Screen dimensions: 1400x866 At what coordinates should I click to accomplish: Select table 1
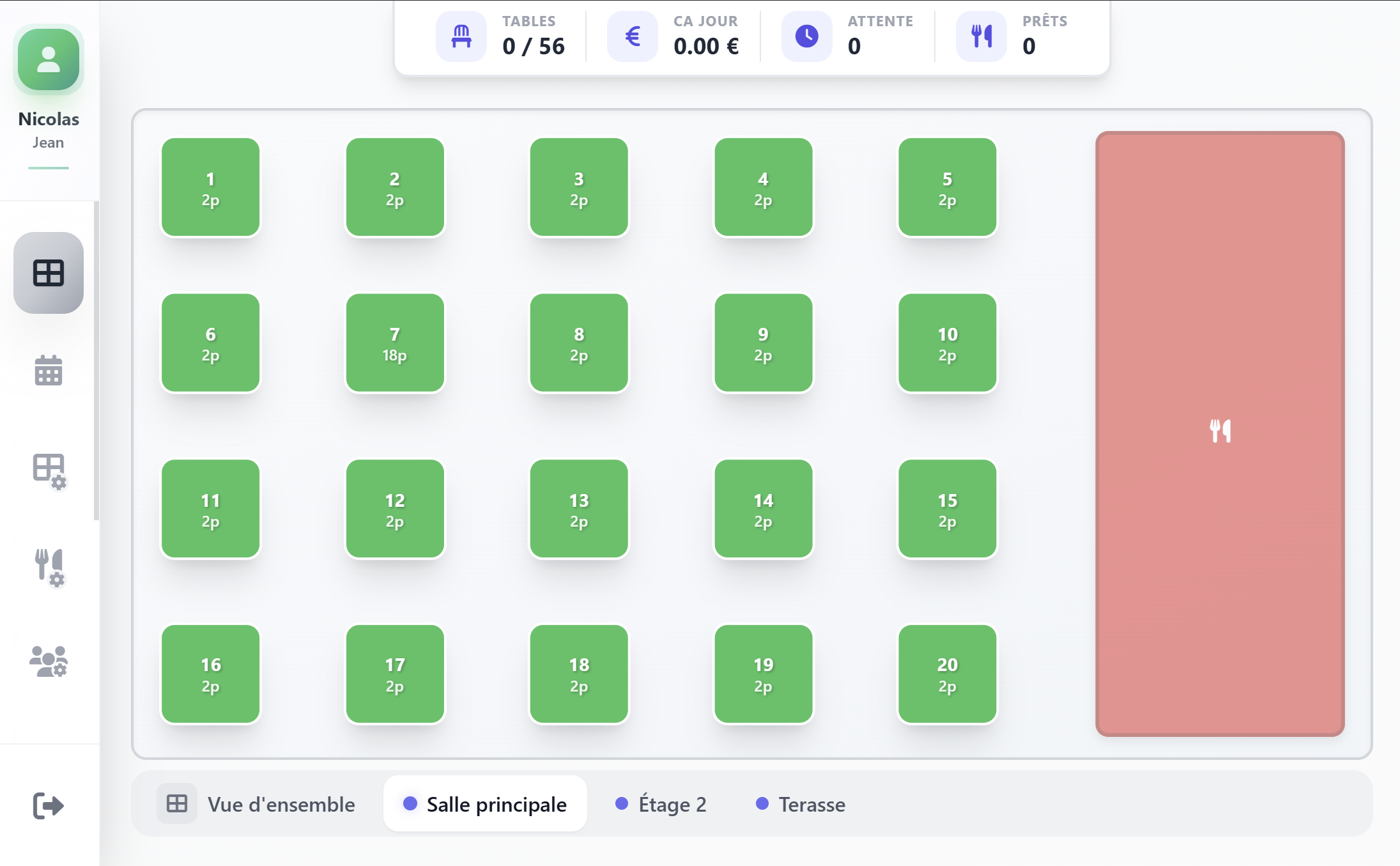coord(211,187)
